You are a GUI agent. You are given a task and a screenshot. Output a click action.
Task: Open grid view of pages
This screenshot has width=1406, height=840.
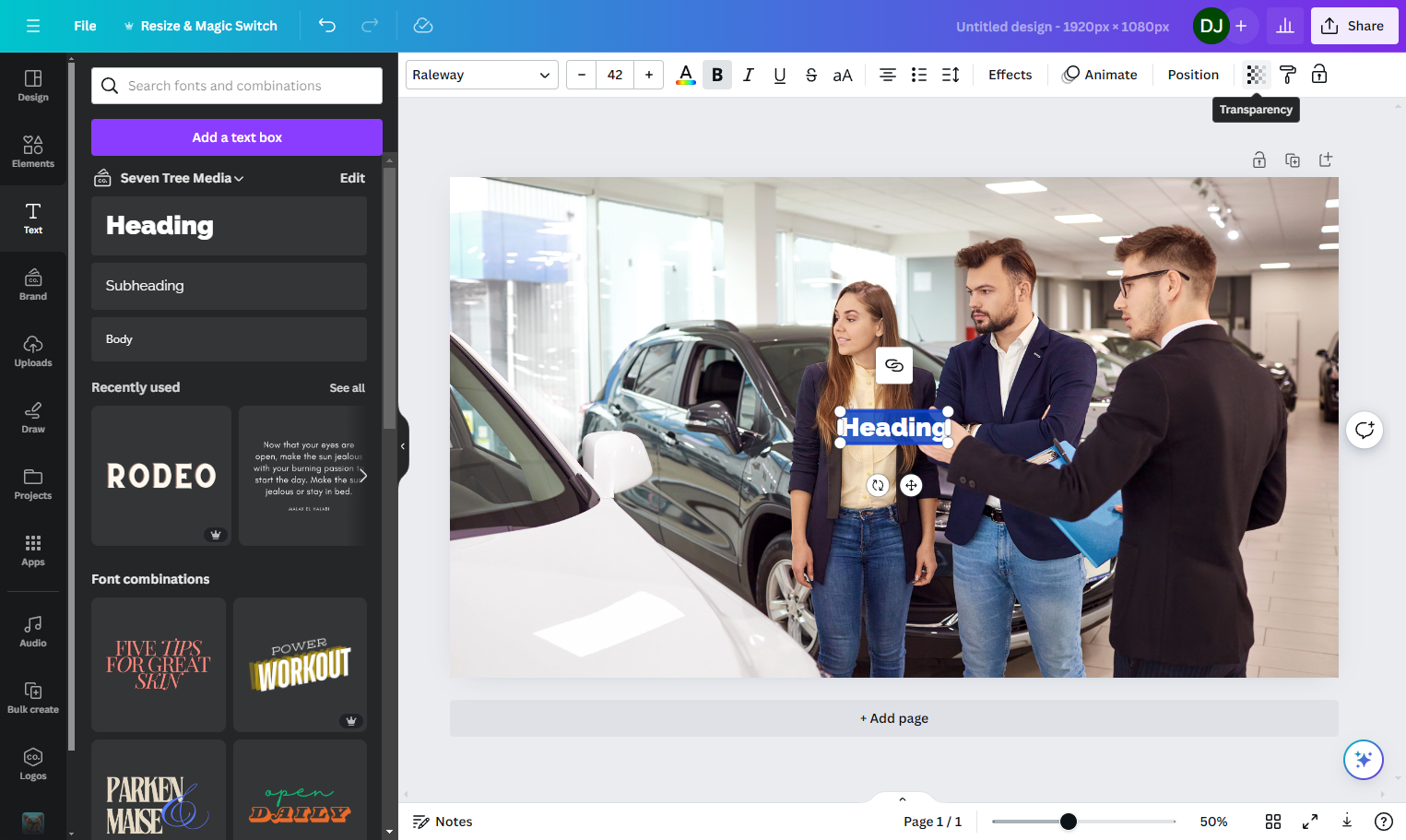[x=1273, y=822]
